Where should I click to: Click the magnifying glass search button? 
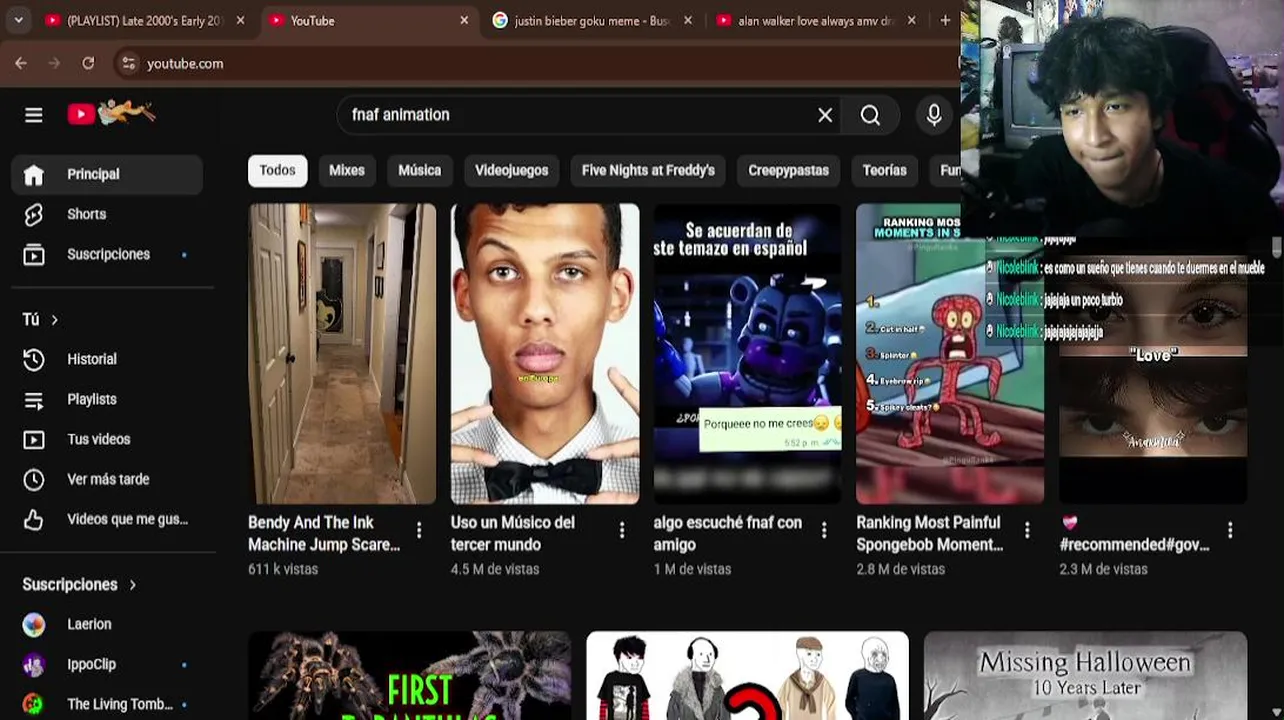pos(870,115)
